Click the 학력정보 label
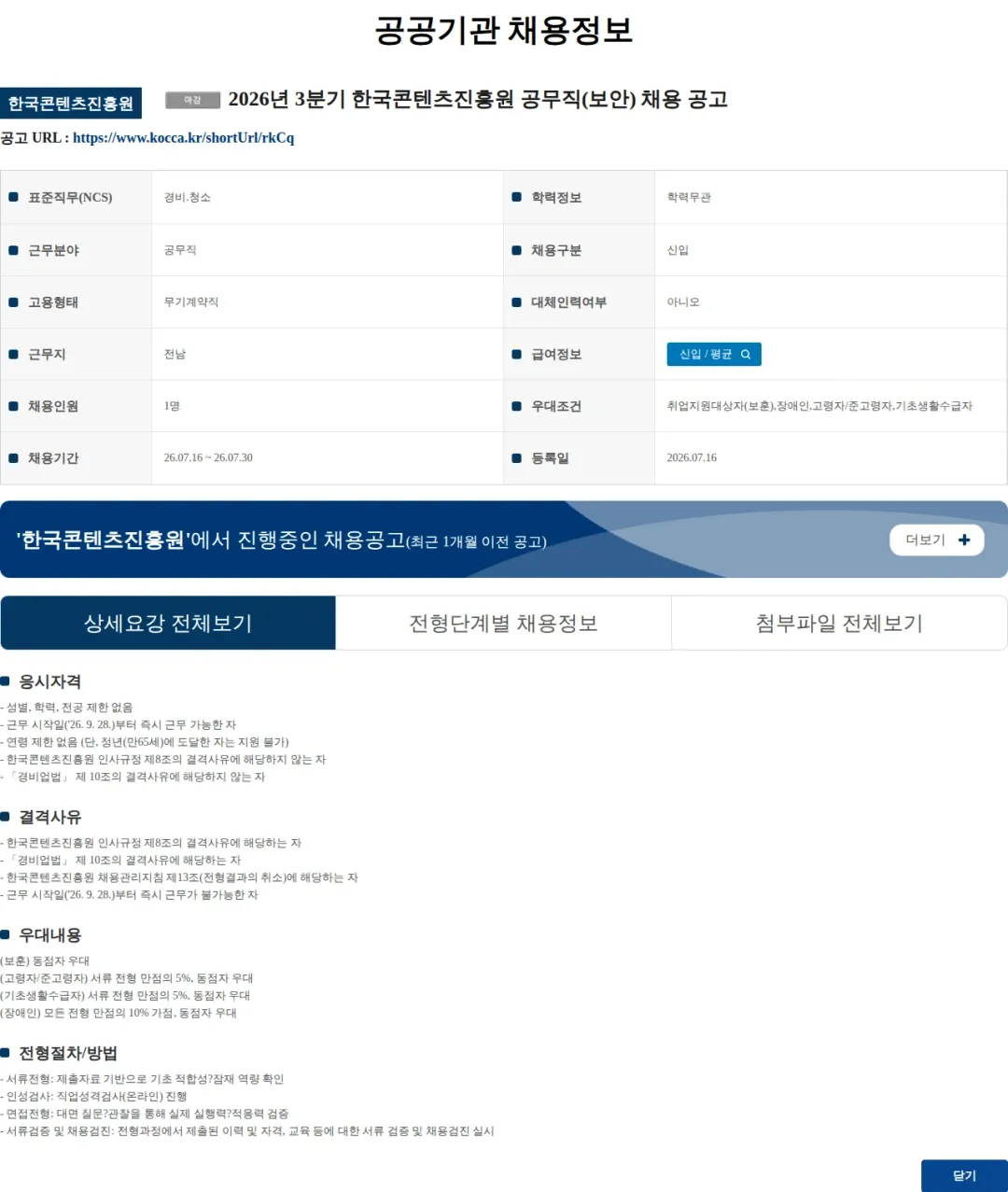Image resolution: width=1008 pixels, height=1192 pixels. 556,198
